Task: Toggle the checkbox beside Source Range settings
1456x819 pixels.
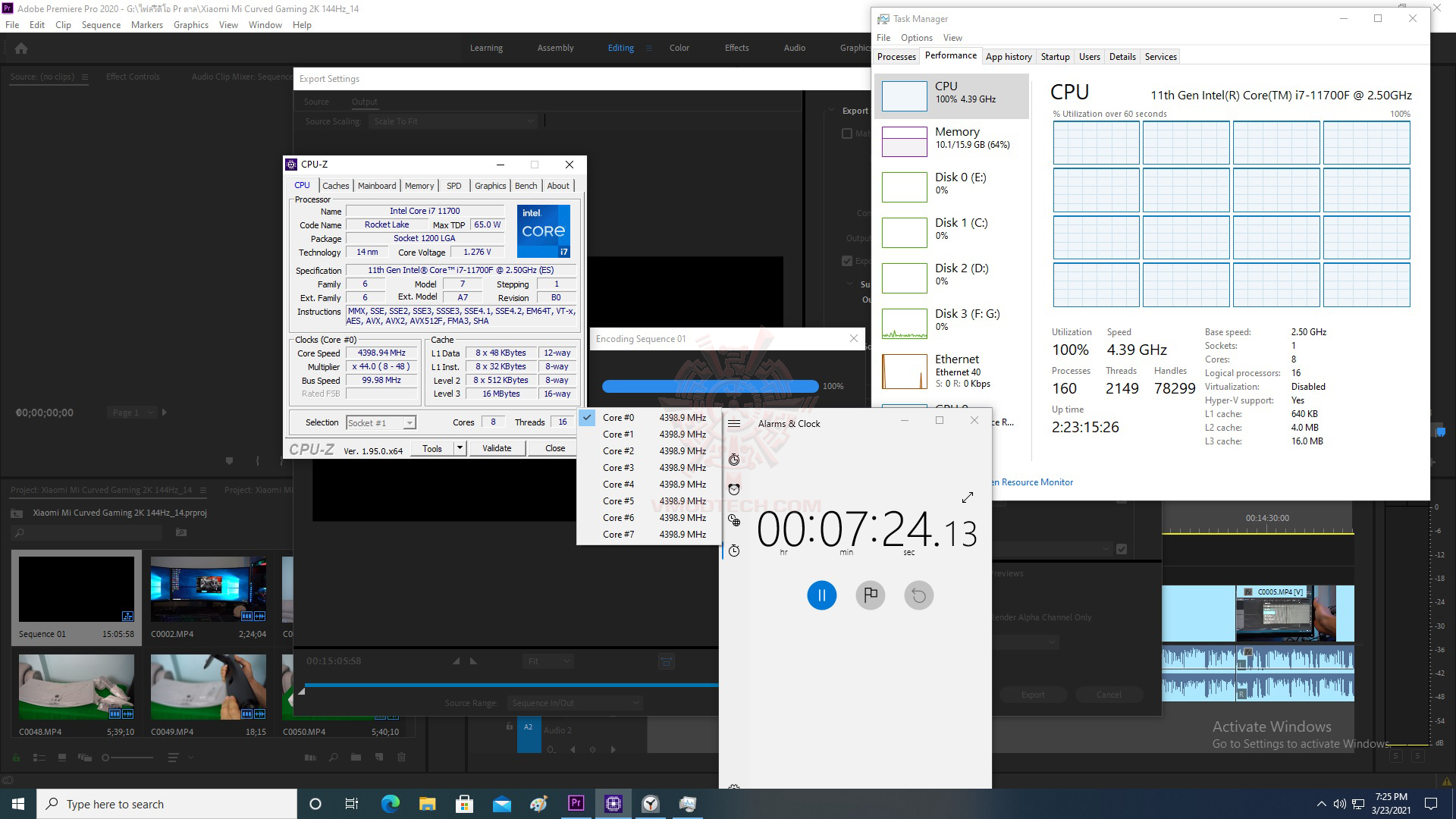Action: pyautogui.click(x=1122, y=549)
